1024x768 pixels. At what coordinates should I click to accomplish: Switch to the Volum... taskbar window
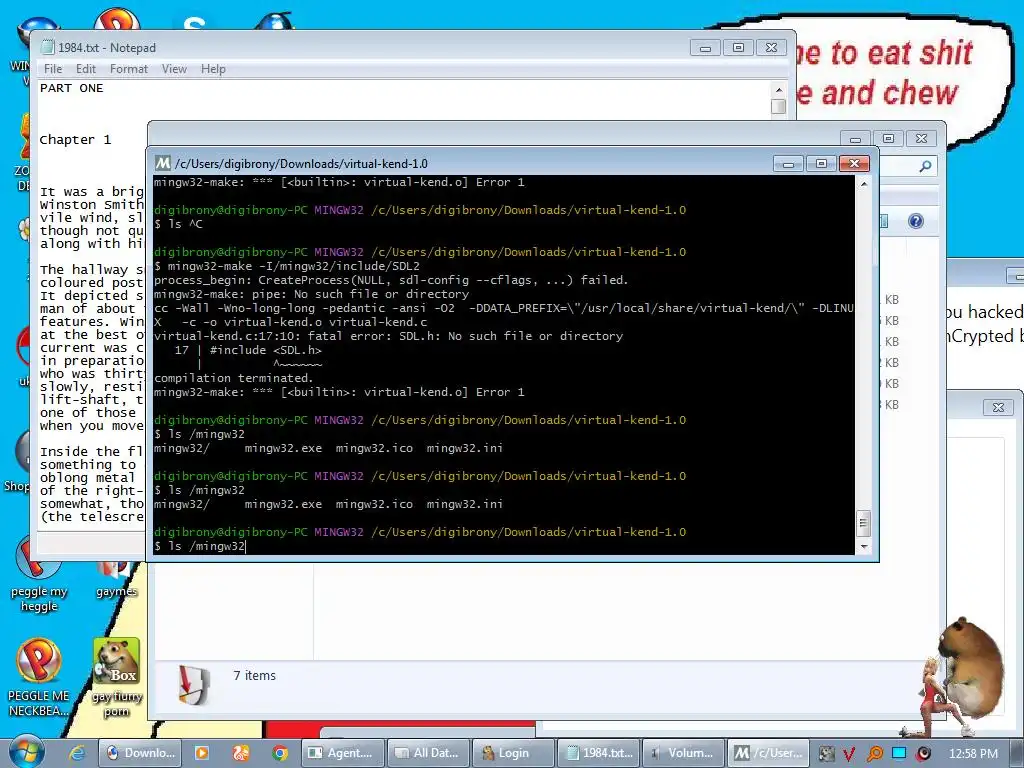point(684,753)
